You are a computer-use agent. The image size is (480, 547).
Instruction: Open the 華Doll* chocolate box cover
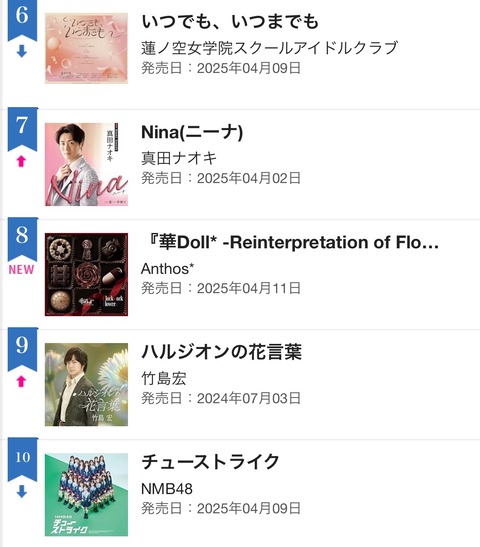coord(86,275)
